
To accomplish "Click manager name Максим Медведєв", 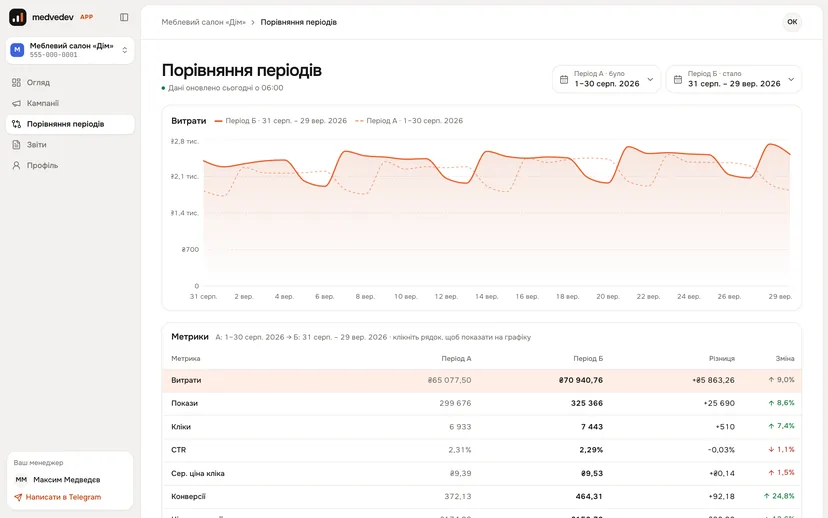I will [67, 480].
